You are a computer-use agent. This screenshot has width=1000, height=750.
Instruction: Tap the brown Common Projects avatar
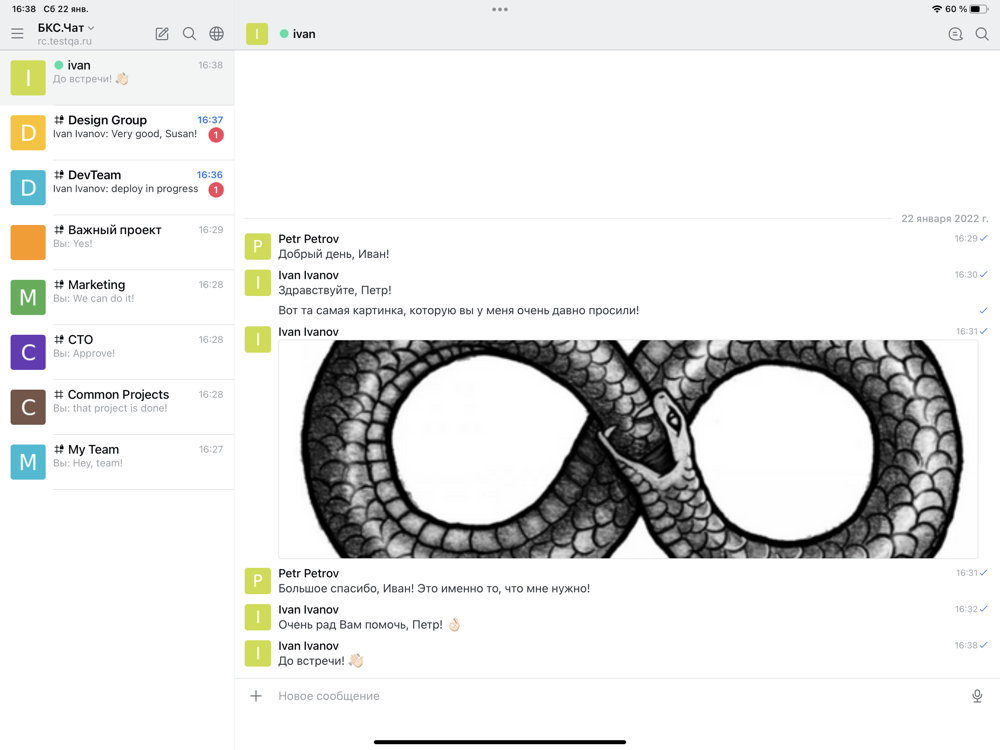[28, 407]
